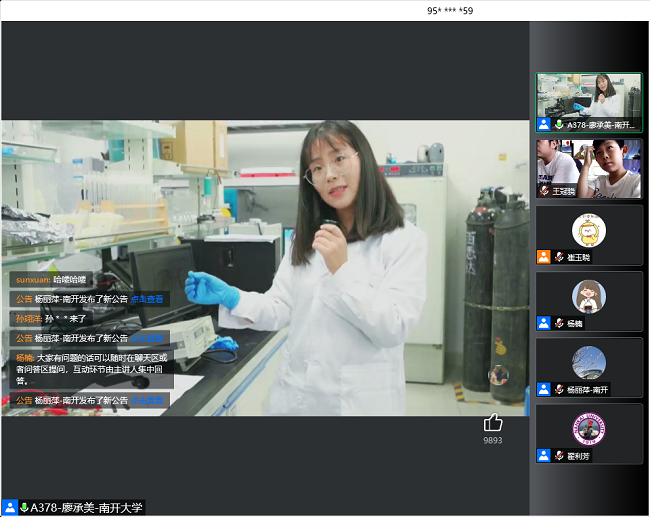Click the muted microphone icon for 王冠聪

(544, 191)
